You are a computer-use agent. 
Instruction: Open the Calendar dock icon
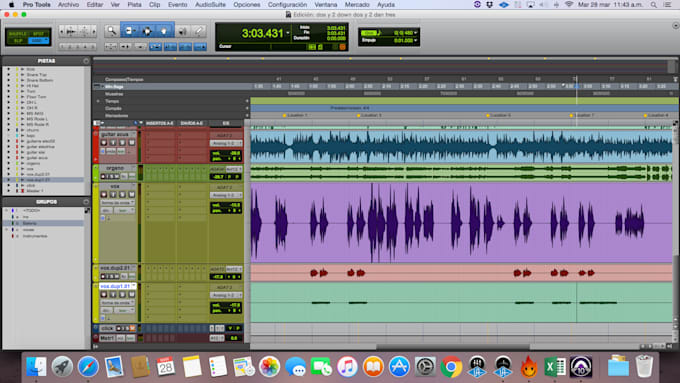click(x=166, y=367)
